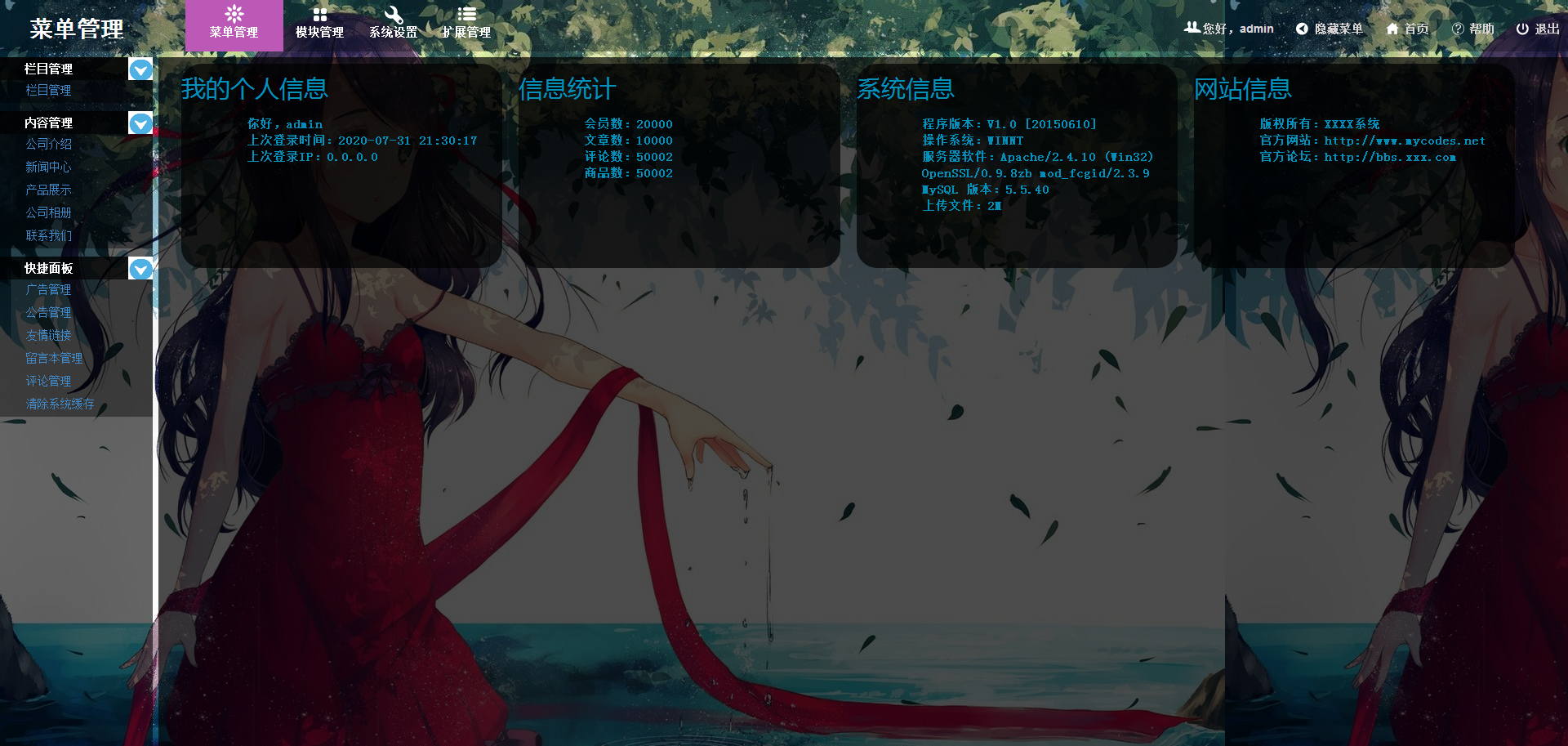The height and width of the screenshot is (746, 1568).
Task: Click the four-squares icon above 模块管理
Action: click(320, 15)
